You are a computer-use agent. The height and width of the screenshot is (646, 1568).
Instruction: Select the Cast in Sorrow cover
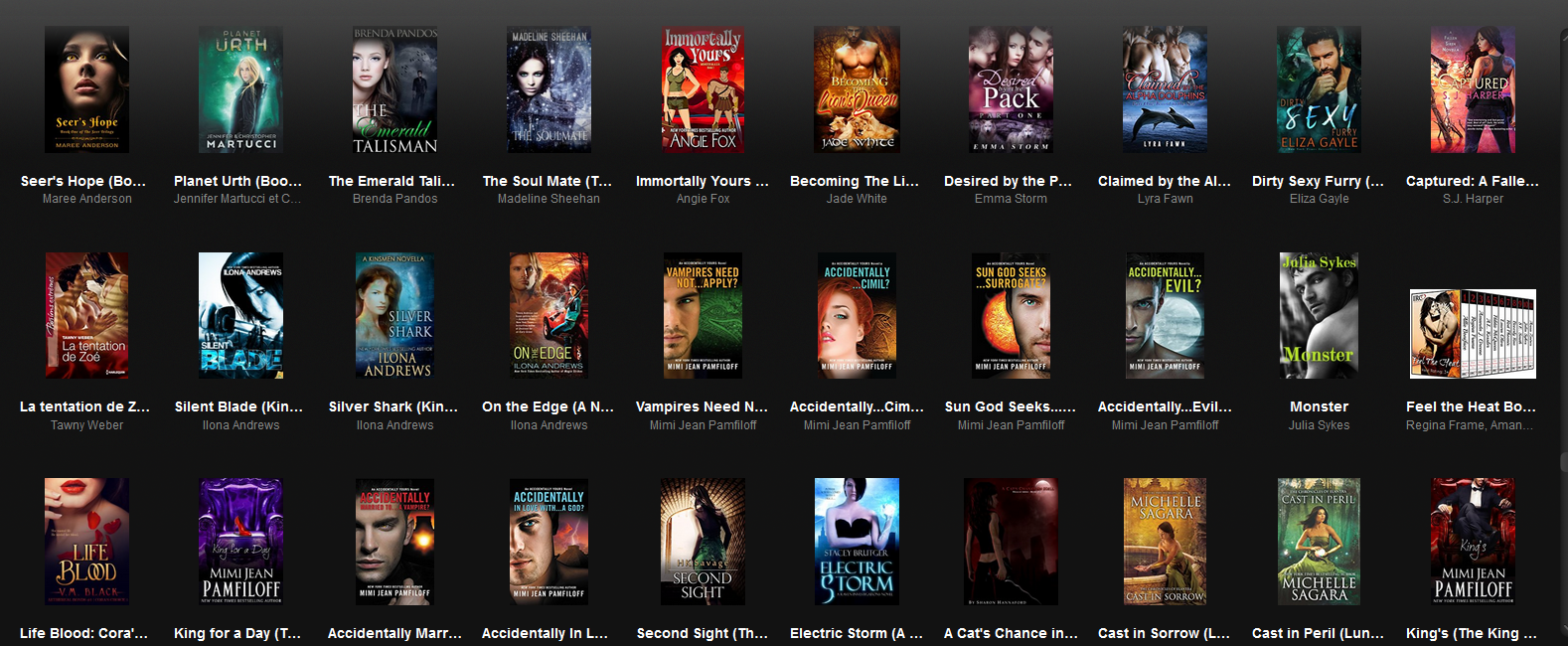point(1165,541)
